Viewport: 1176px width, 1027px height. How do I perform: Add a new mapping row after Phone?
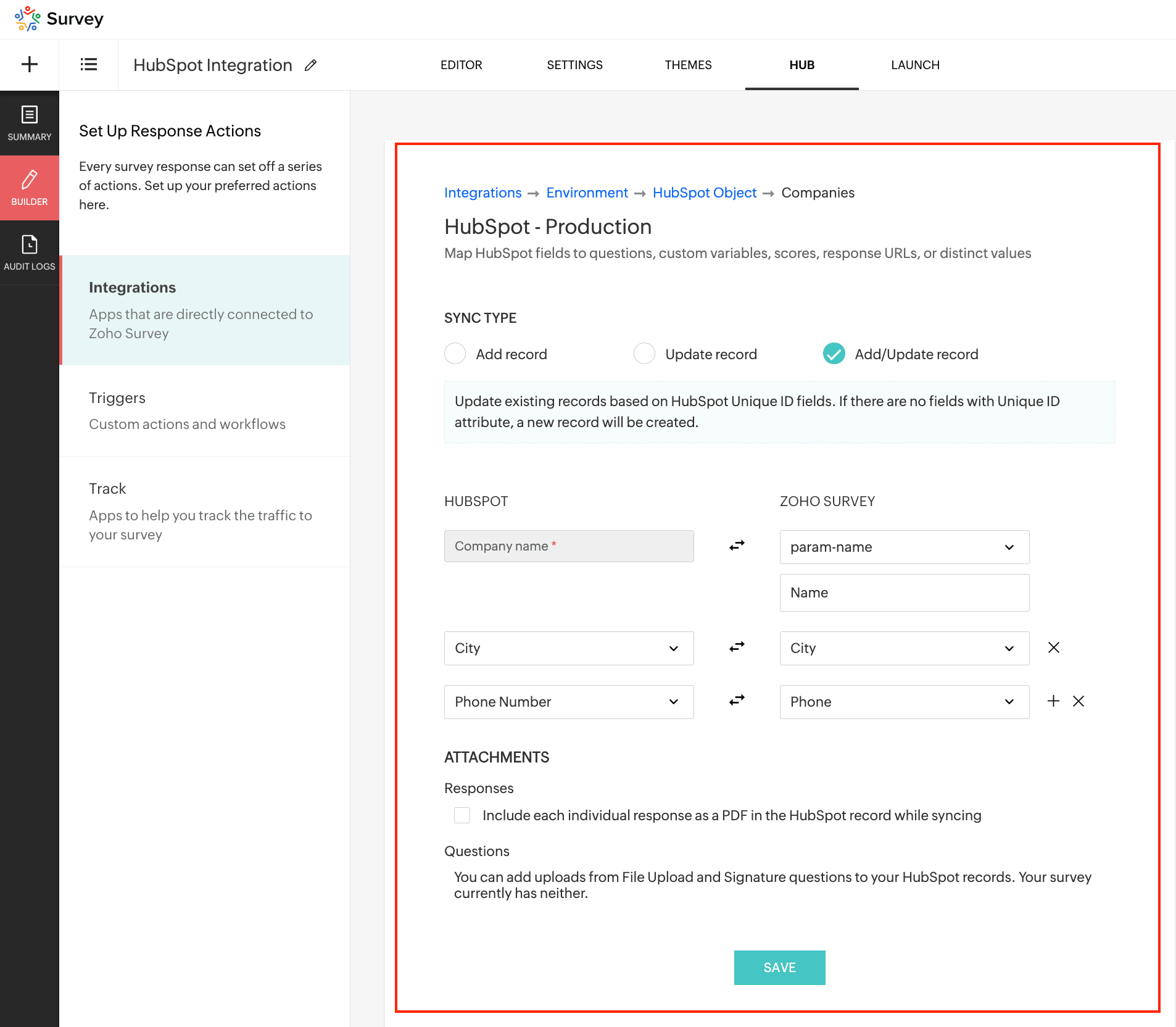click(1054, 701)
